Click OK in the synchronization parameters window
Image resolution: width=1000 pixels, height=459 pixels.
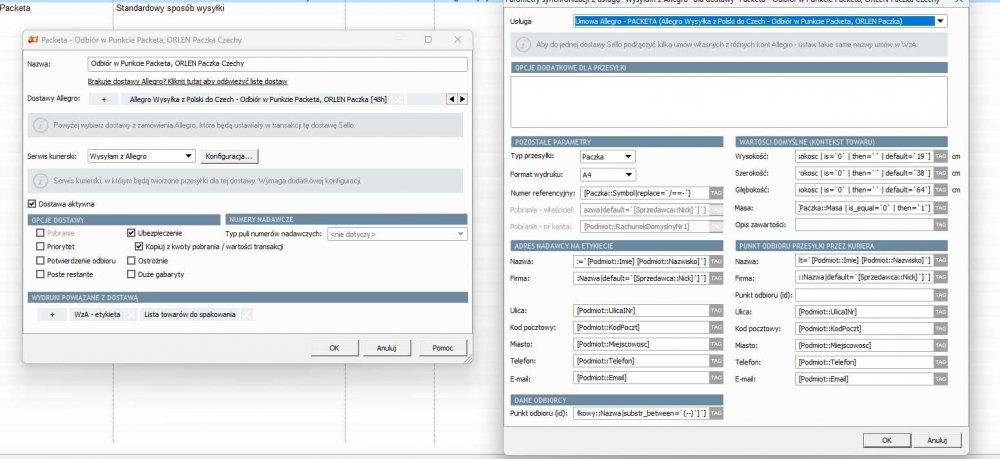coord(886,440)
